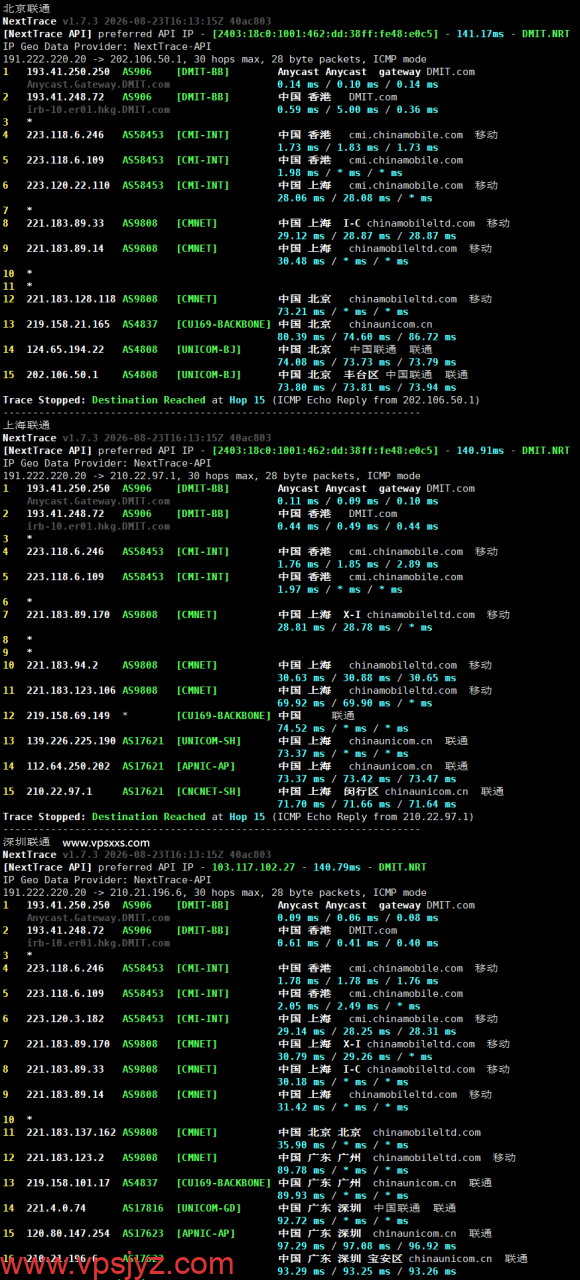Select hop IP 124.65.194.22
The height and width of the screenshot is (1280, 580).
click(65, 349)
